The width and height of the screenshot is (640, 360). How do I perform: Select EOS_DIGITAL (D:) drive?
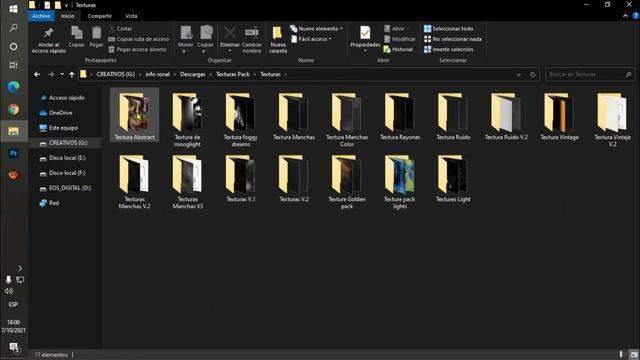point(65,188)
